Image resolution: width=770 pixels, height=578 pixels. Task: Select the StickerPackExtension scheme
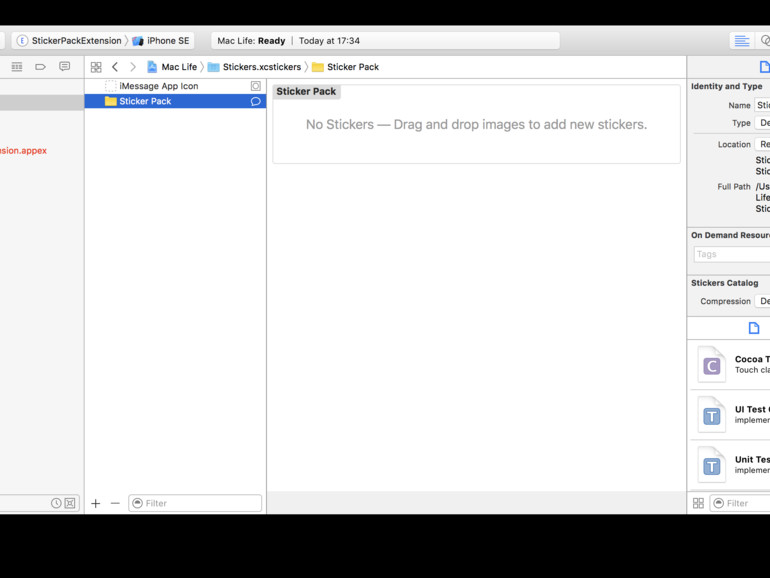[69, 41]
